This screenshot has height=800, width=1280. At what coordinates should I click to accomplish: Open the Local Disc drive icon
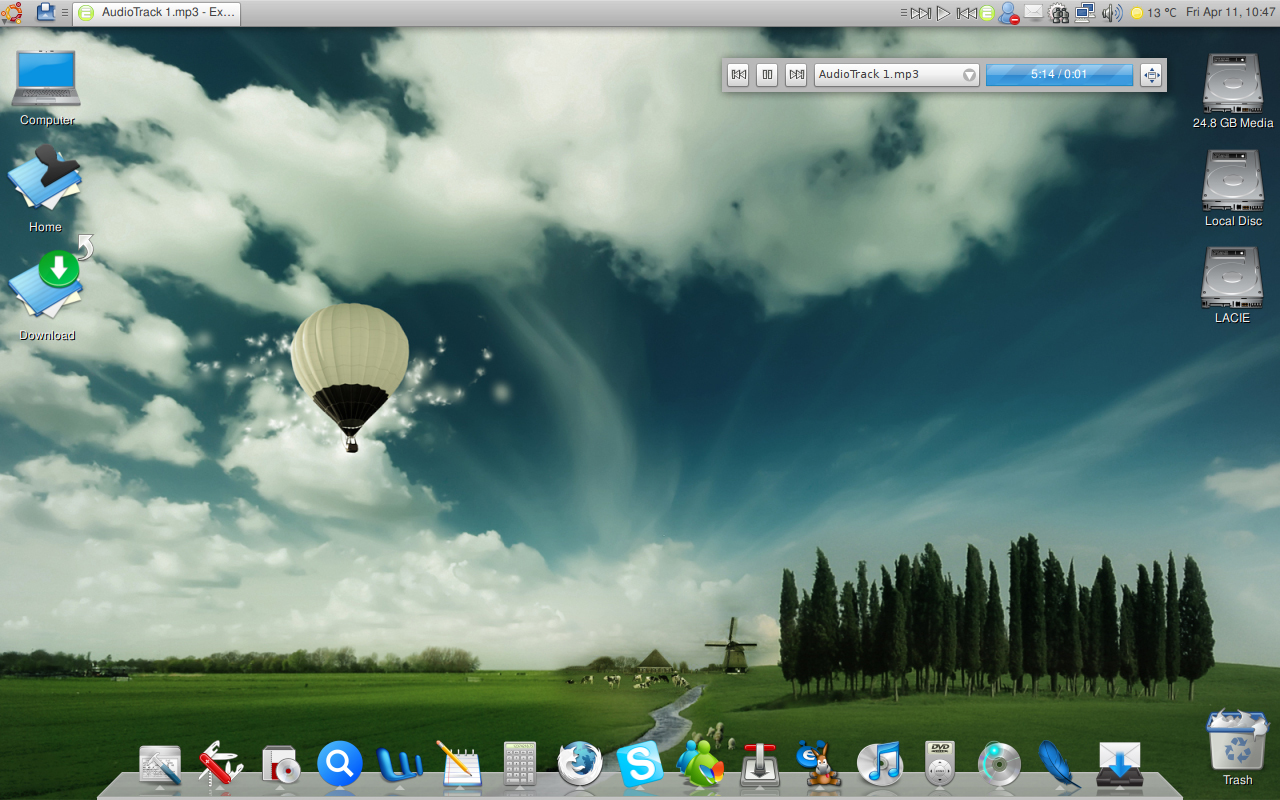(1233, 188)
